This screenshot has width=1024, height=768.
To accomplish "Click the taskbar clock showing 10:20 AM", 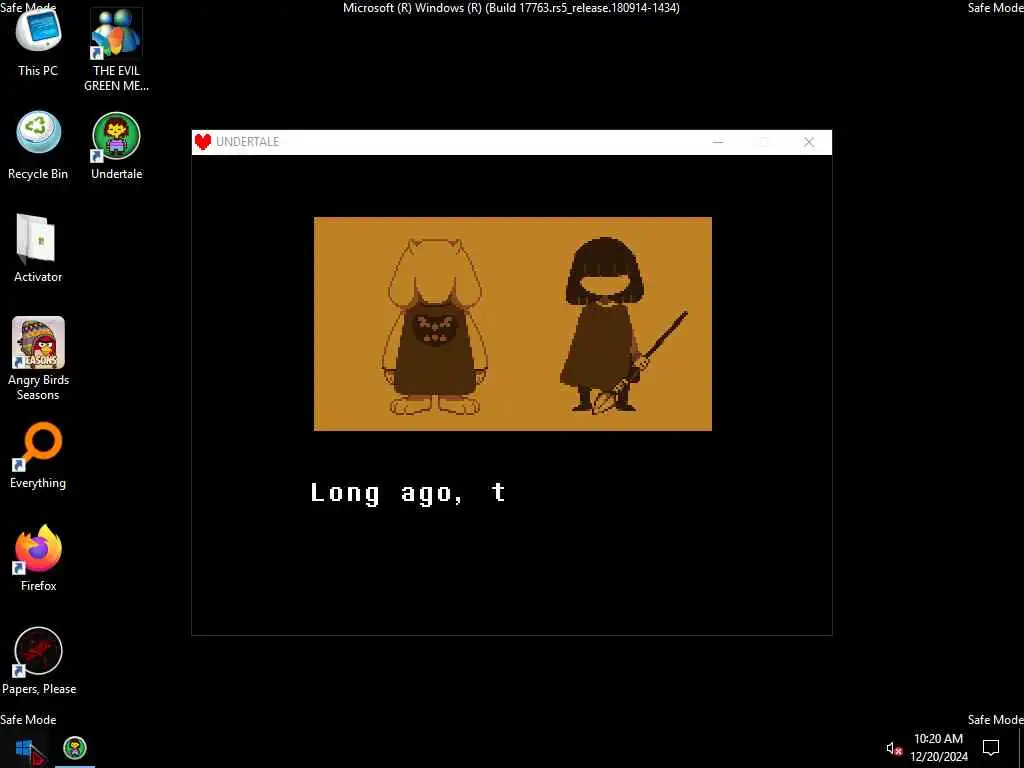I will pyautogui.click(x=938, y=748).
